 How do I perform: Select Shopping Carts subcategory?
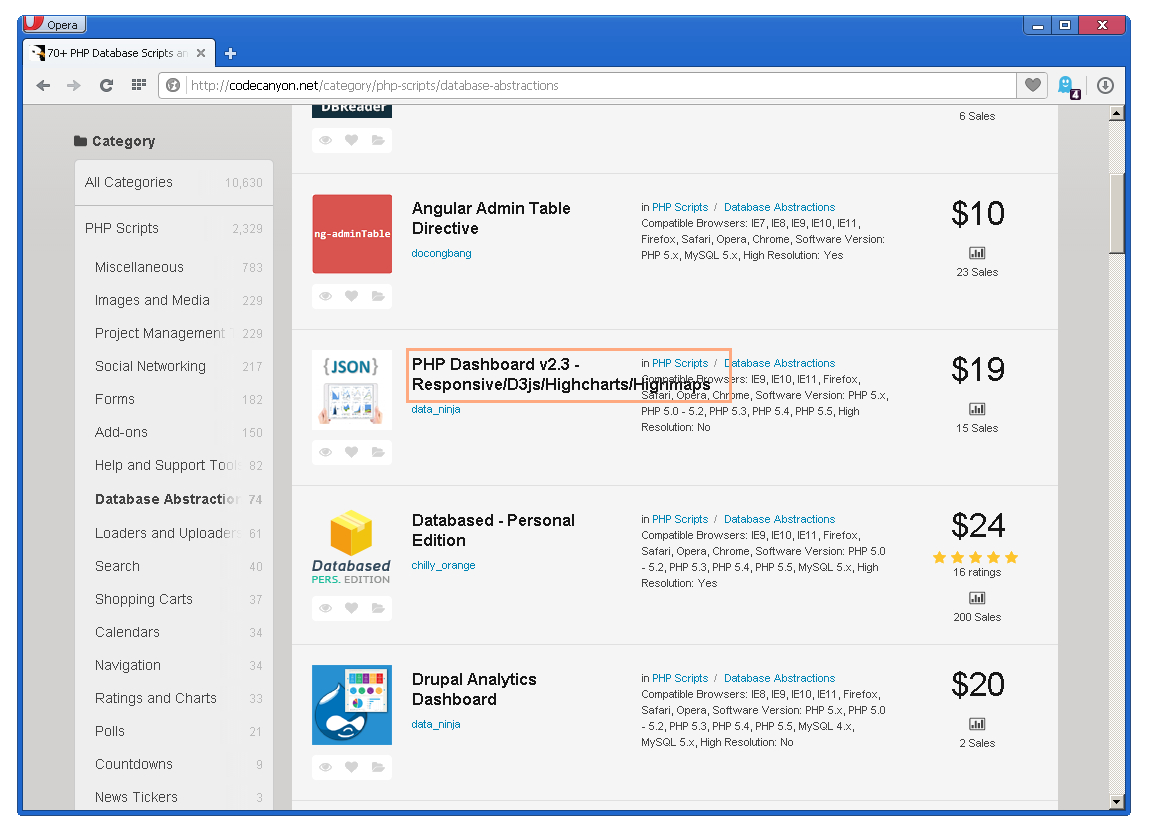(x=174, y=599)
